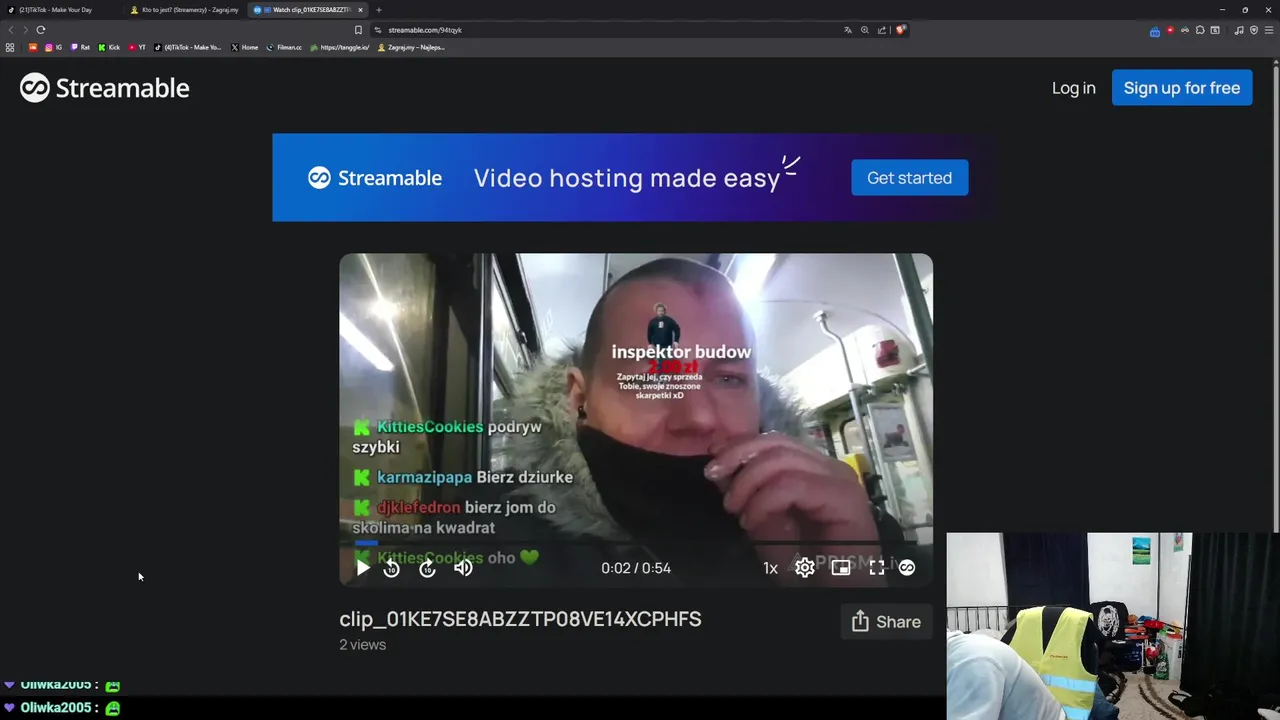Screen dimensions: 1280x720
Task: Open the 1x playback speed menu
Action: (770, 568)
